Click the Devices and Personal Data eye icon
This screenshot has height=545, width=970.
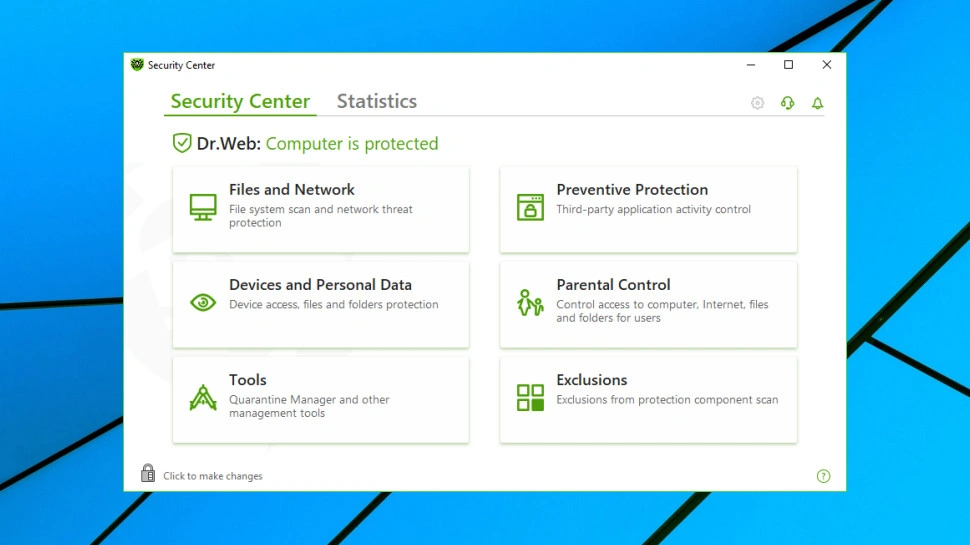click(203, 302)
